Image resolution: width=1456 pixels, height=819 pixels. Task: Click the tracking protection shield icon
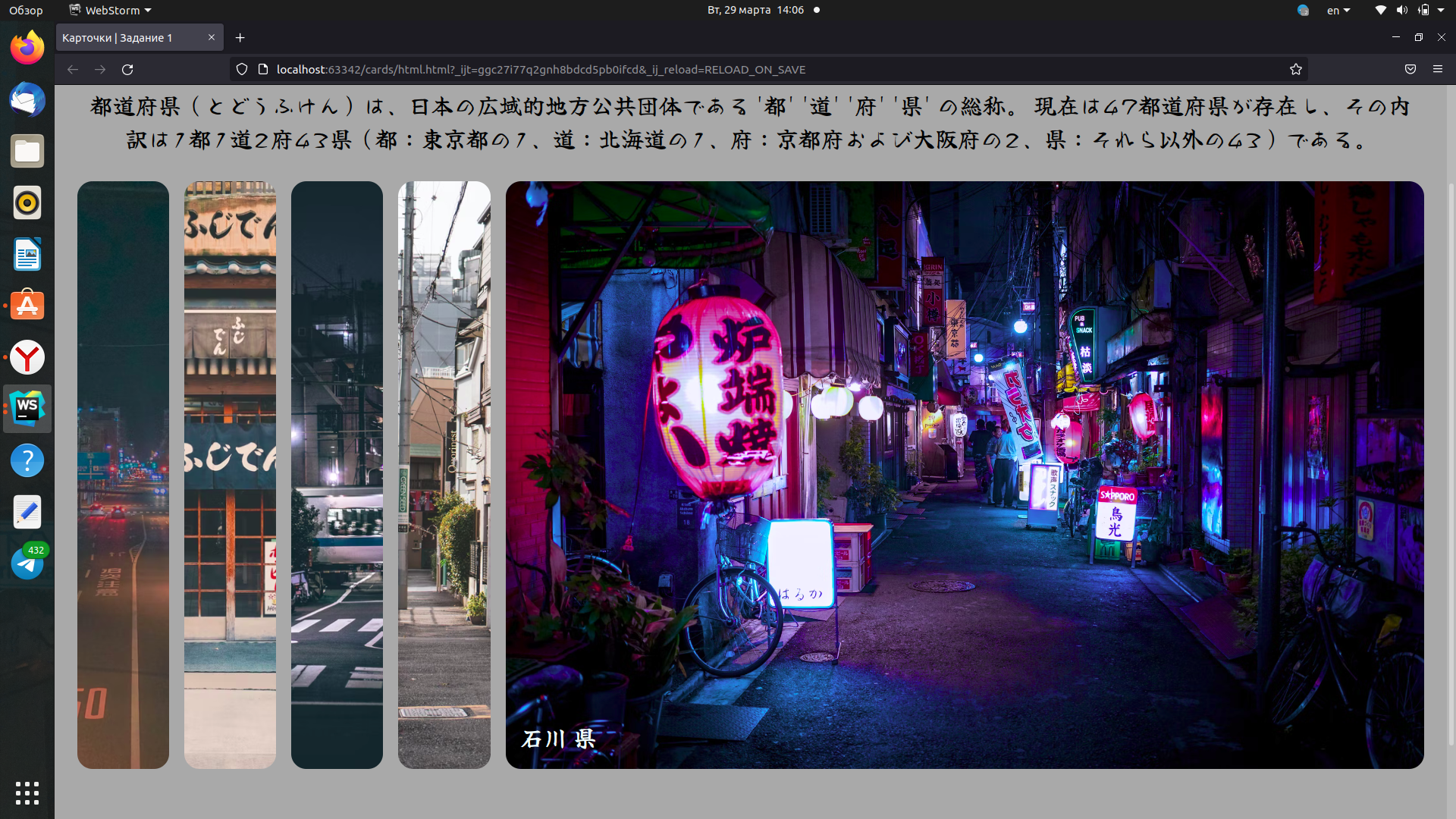(242, 69)
